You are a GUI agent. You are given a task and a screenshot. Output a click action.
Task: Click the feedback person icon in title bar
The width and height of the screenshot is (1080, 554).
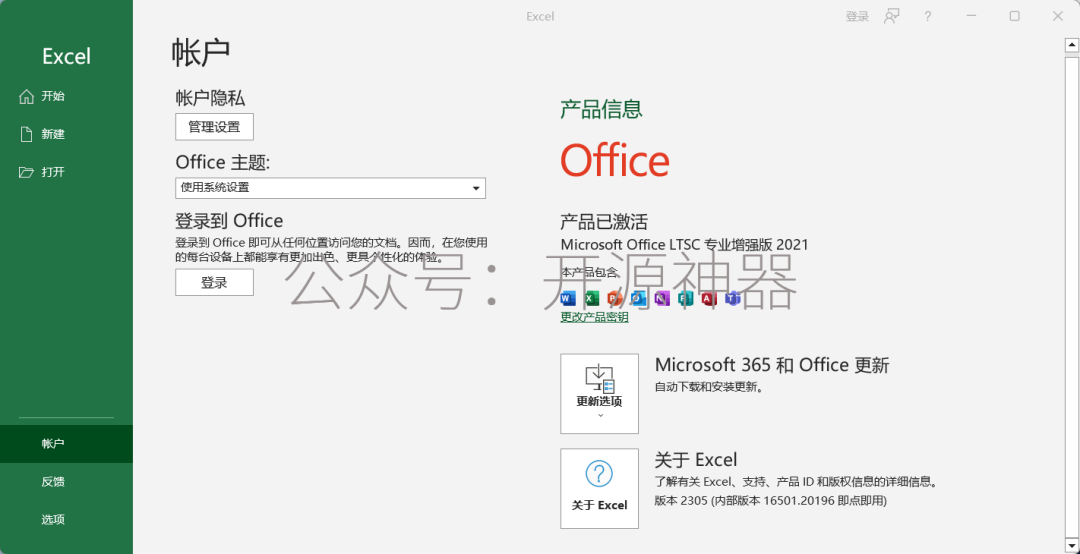coord(892,17)
